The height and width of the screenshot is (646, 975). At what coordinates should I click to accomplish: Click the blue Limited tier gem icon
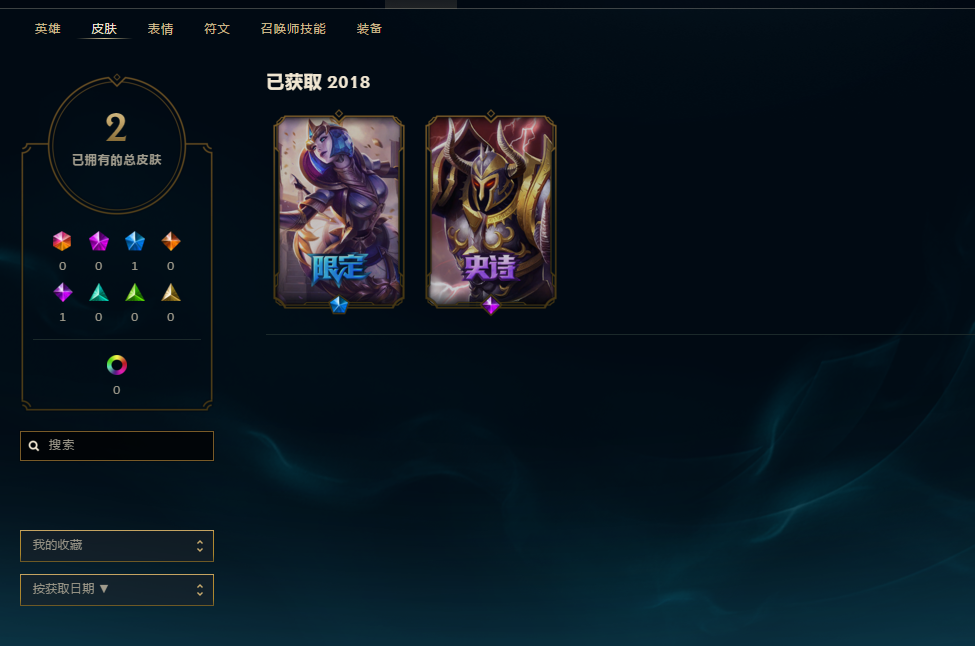tap(135, 241)
